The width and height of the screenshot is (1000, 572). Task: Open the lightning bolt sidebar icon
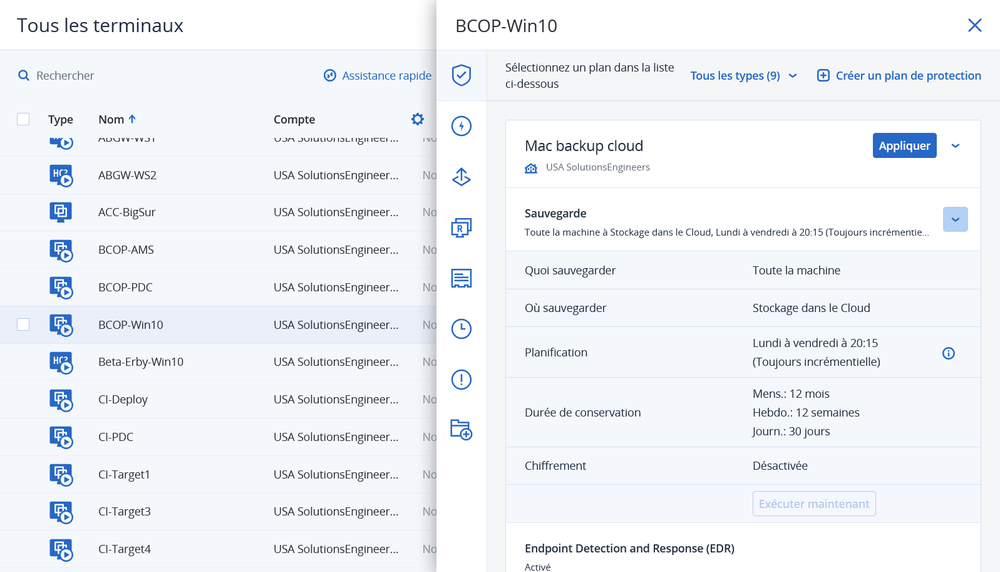tap(461, 126)
